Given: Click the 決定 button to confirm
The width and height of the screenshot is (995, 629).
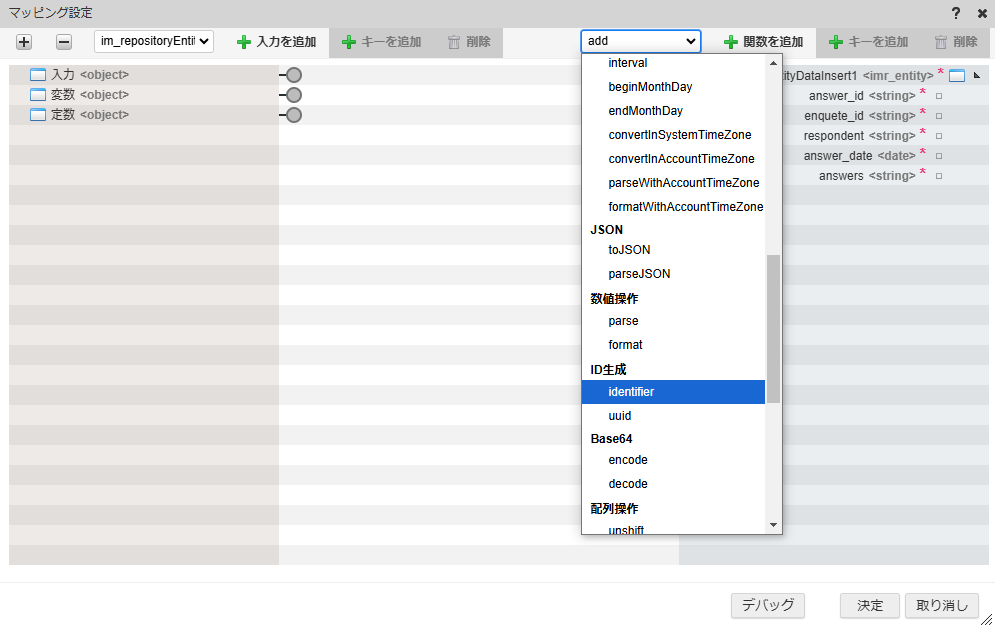Looking at the screenshot, I should point(868,605).
